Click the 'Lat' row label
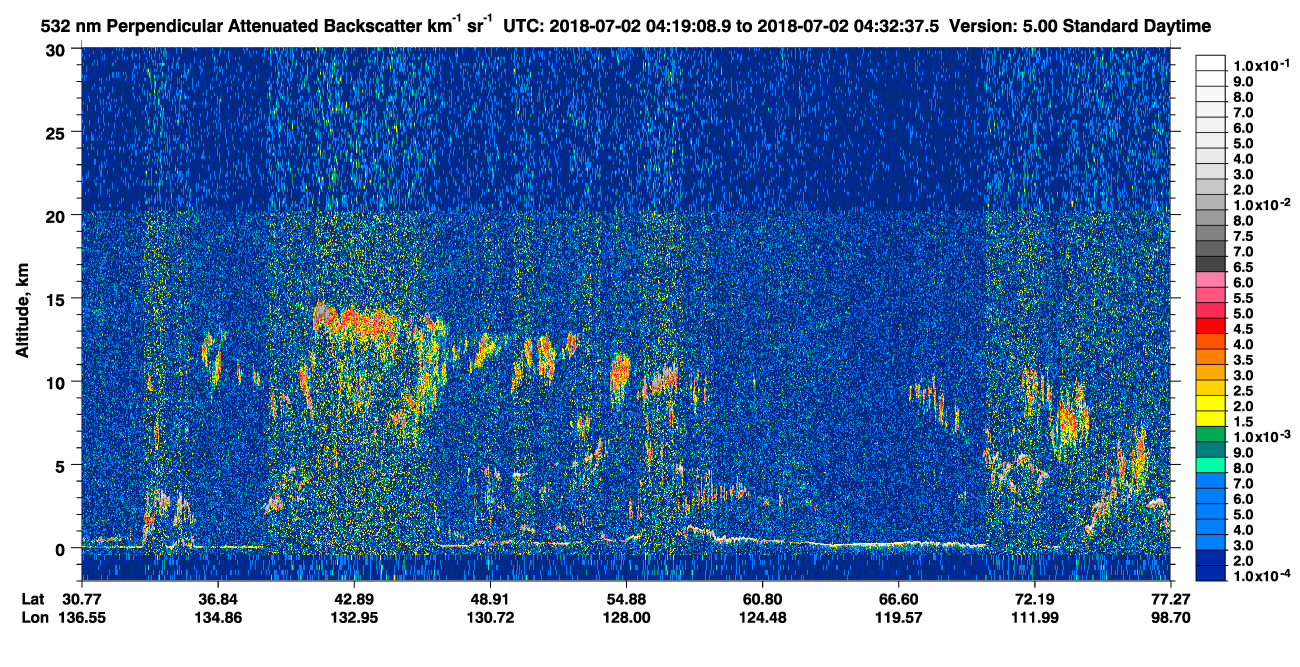This screenshot has height=667, width=1300. [33, 599]
